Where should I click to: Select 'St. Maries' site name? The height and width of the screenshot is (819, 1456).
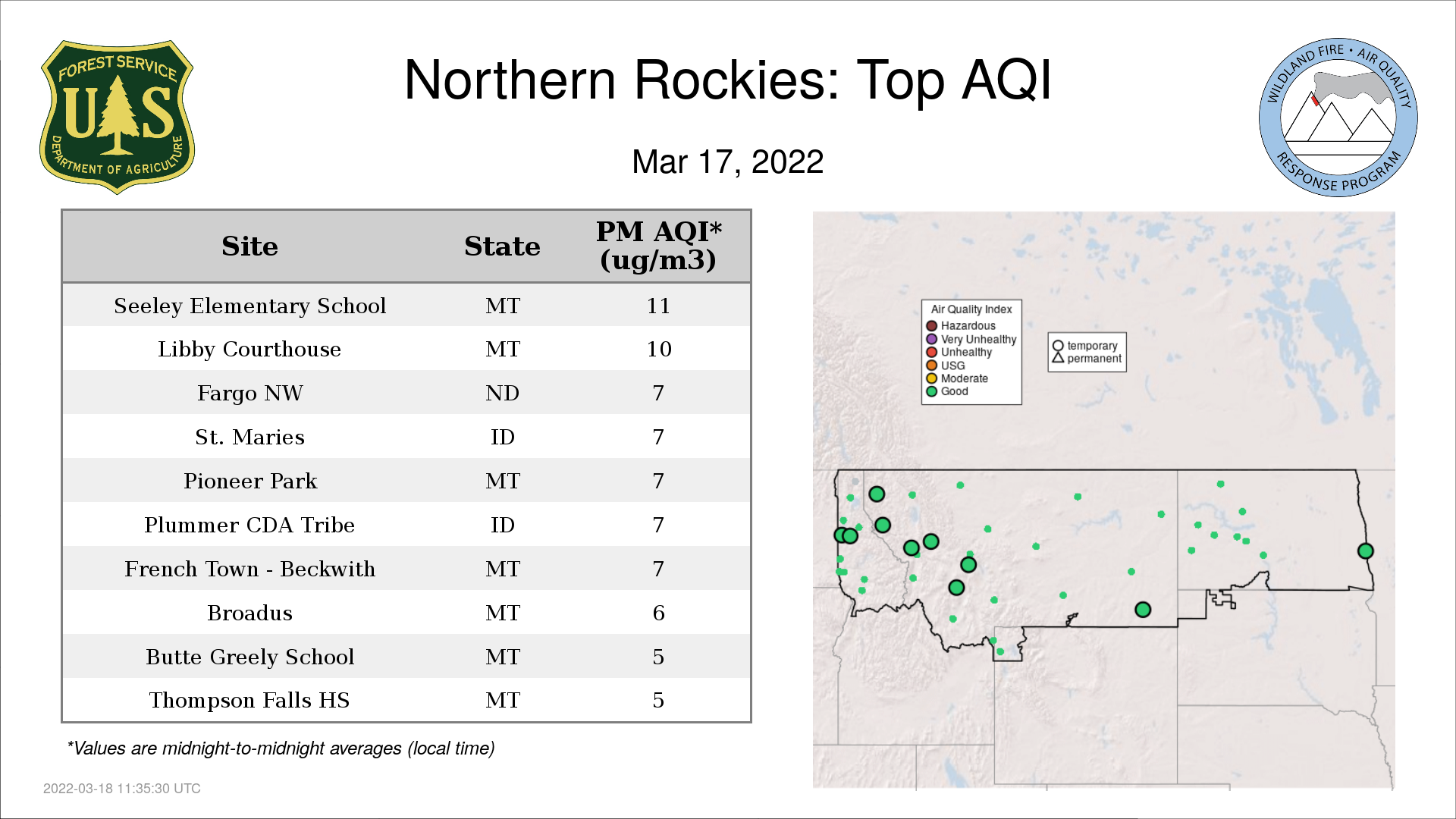249,437
